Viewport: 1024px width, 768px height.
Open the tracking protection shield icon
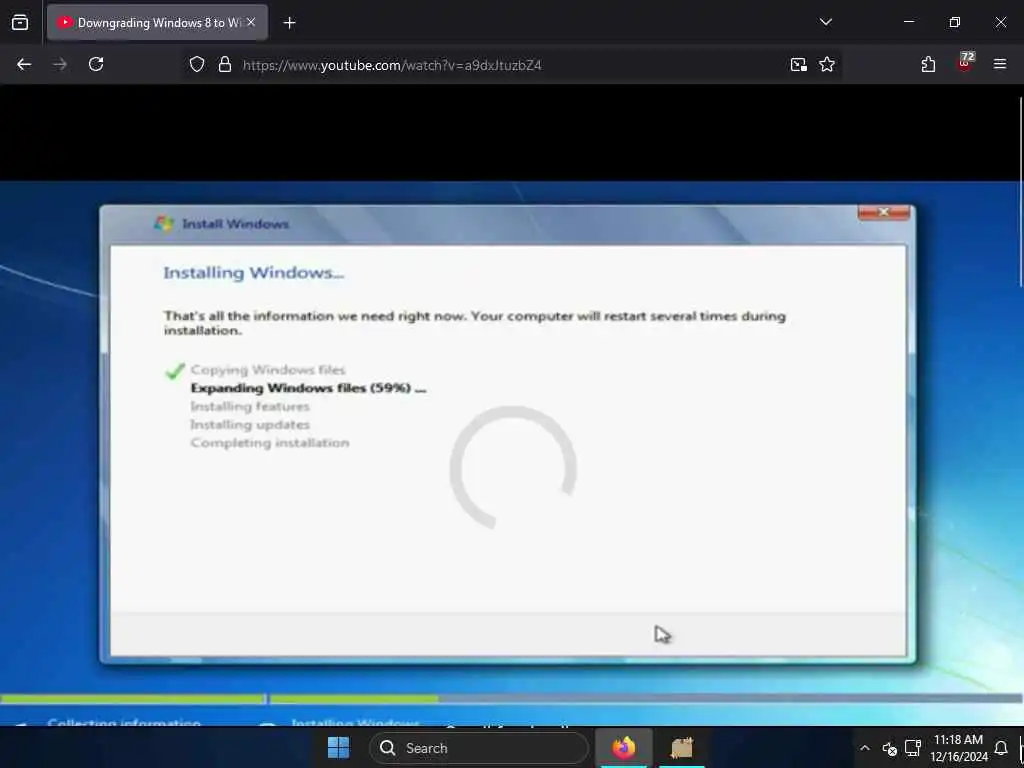click(197, 64)
